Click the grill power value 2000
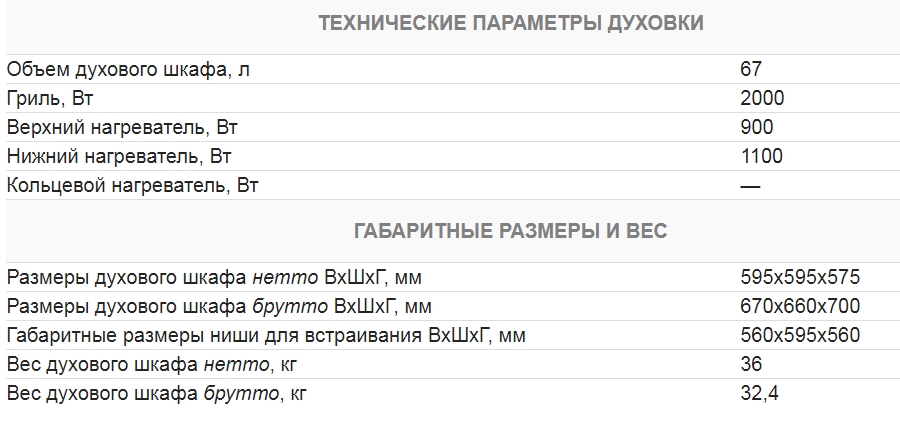The width and height of the screenshot is (900, 424). coord(761,98)
